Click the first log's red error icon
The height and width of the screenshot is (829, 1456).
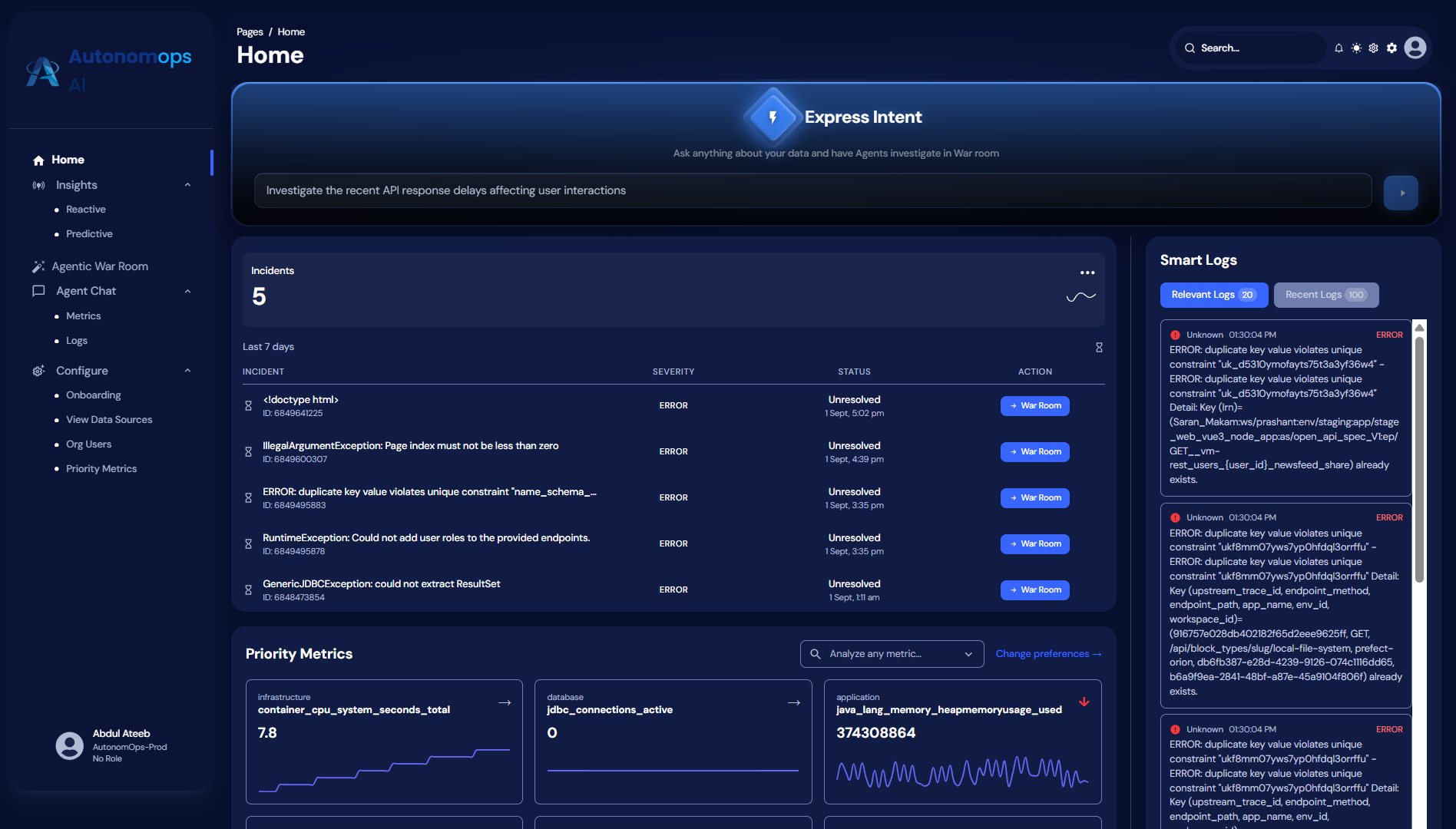(x=1175, y=335)
